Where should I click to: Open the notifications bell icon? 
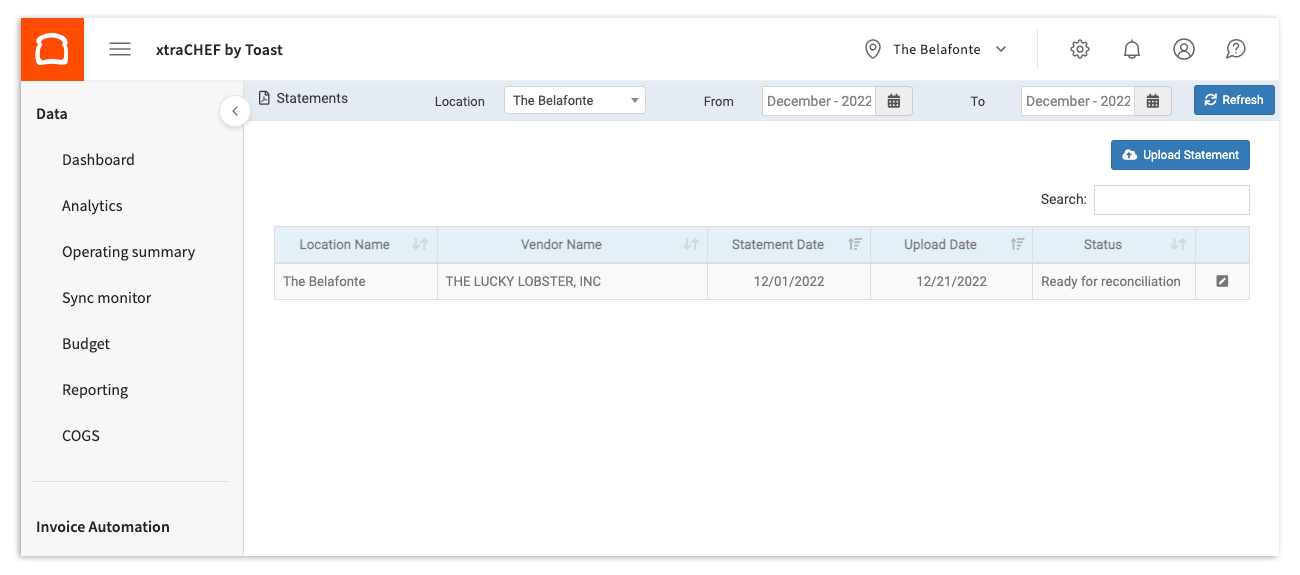click(1131, 49)
